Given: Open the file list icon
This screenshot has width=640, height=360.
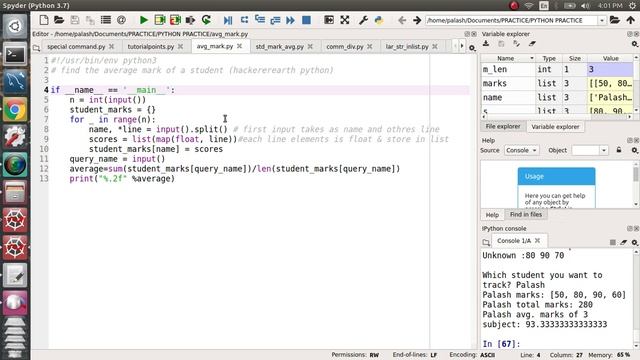Looking at the screenshot, I should coord(106,20).
